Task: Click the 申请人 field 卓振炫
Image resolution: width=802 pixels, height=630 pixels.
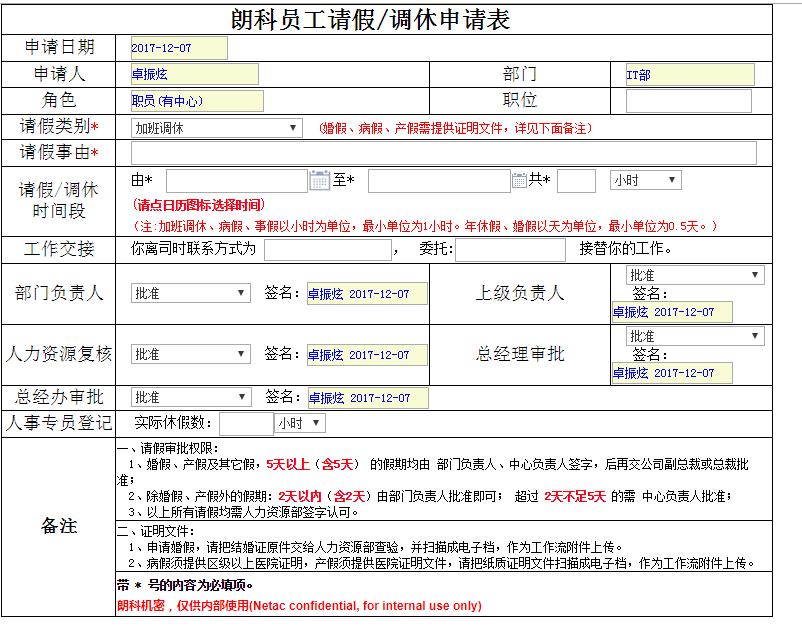Action: (195, 74)
